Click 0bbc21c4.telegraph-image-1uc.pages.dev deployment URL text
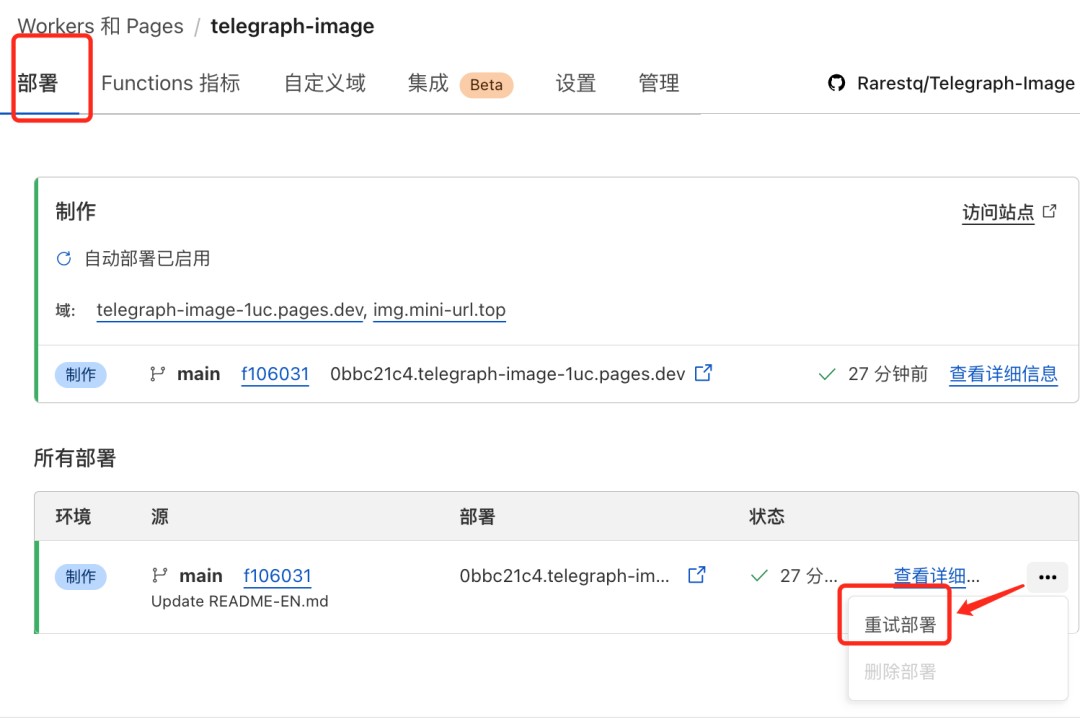 pos(508,374)
